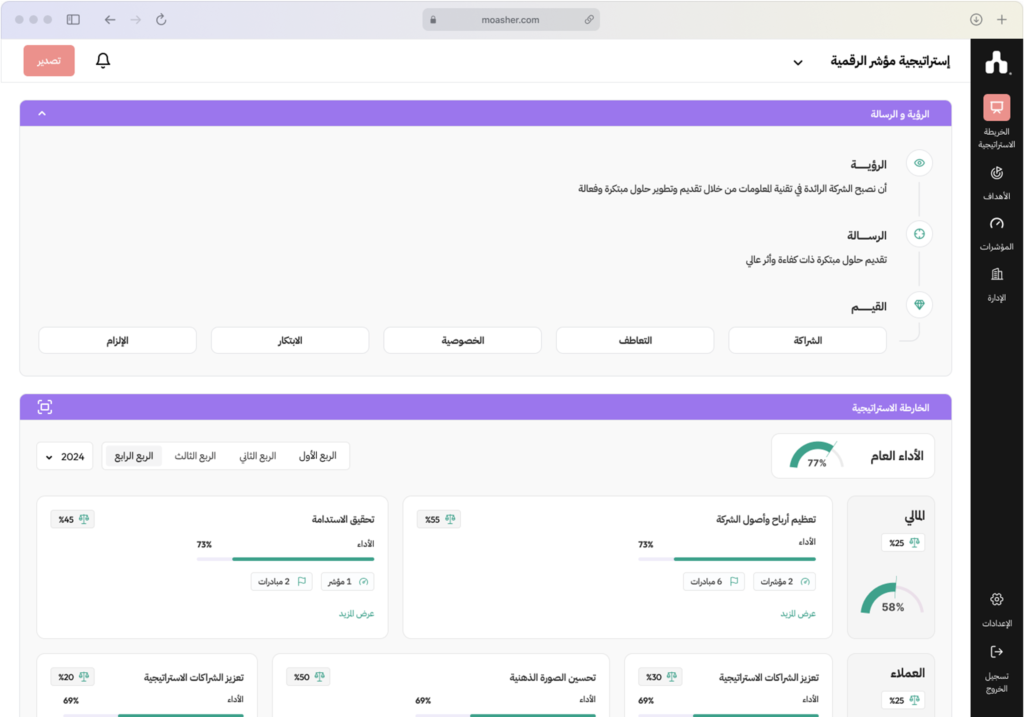The width and height of the screenshot is (1024, 717).
Task: Click the moasher.com address bar
Action: [511, 20]
